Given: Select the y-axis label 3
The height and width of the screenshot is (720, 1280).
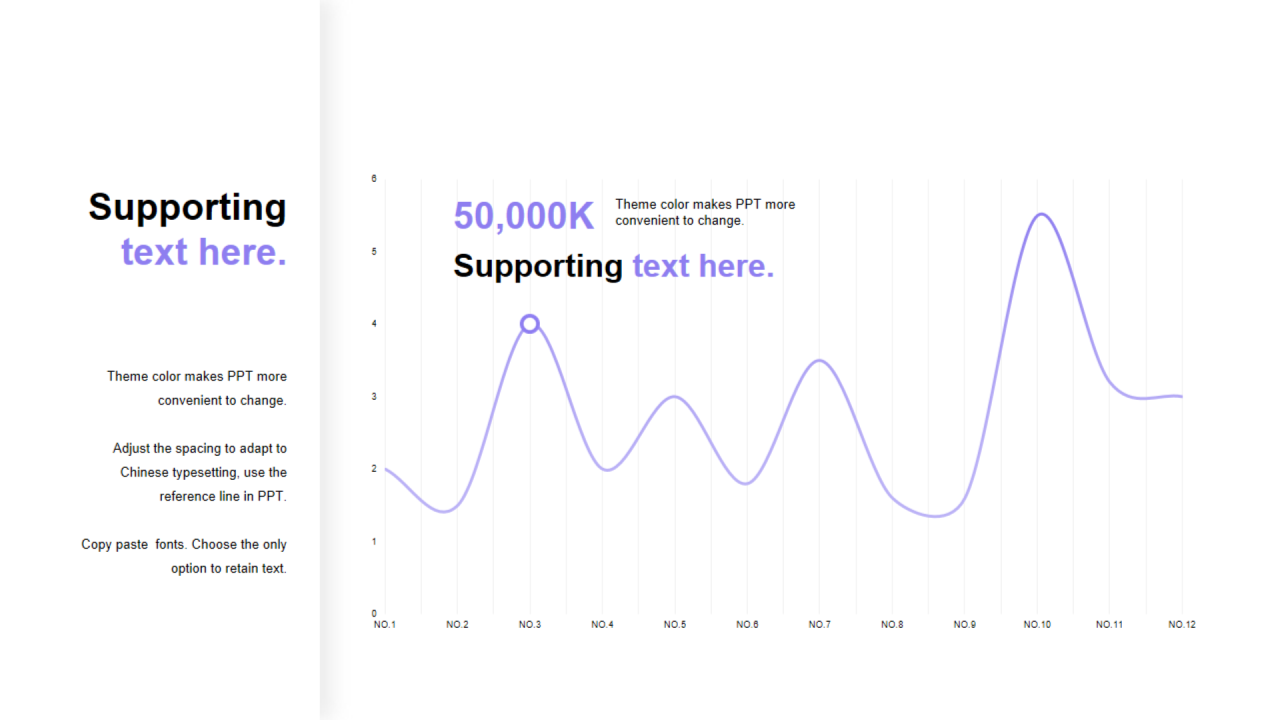Looking at the screenshot, I should tap(374, 396).
